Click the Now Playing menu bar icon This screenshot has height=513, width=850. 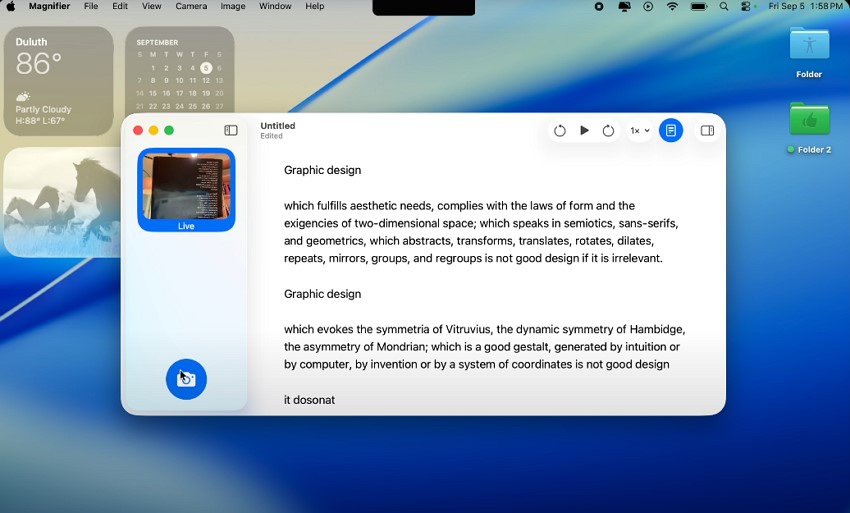click(x=648, y=7)
